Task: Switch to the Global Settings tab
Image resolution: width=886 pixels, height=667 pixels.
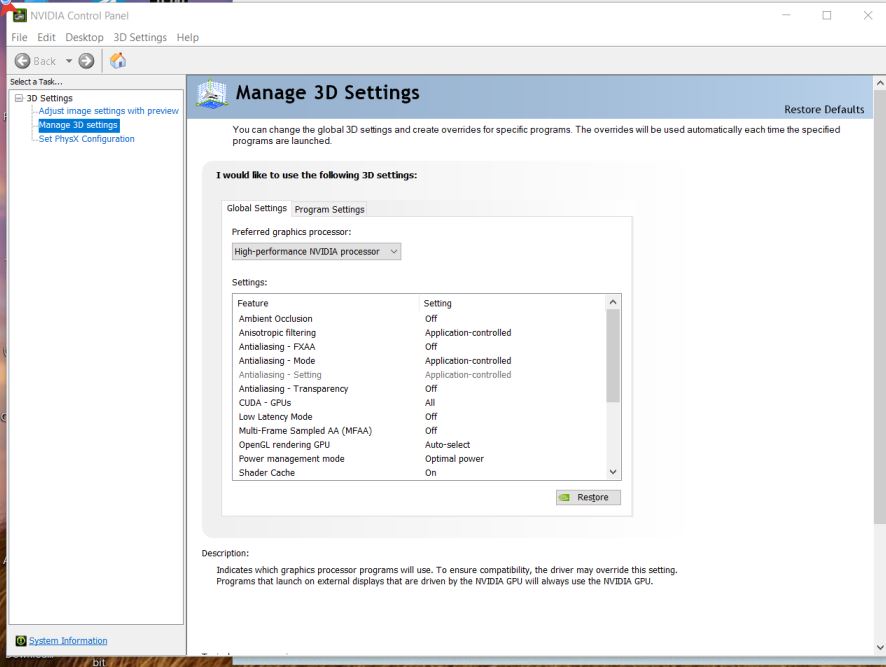Action: (257, 208)
